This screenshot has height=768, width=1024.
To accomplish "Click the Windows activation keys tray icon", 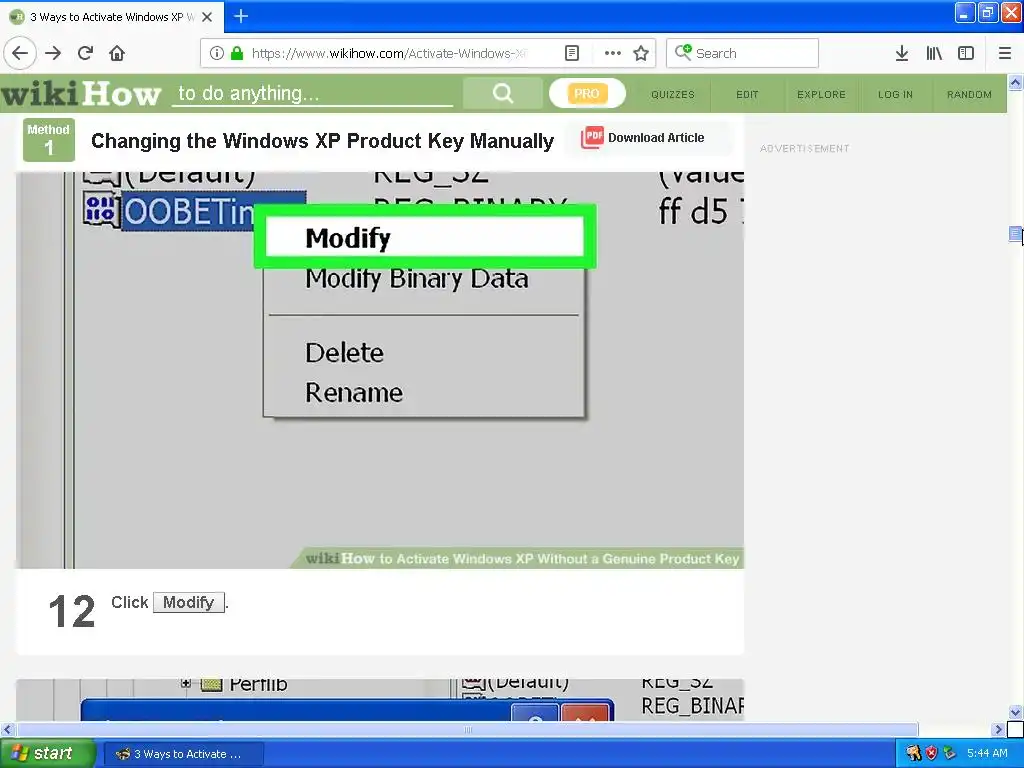I will pyautogui.click(x=914, y=753).
